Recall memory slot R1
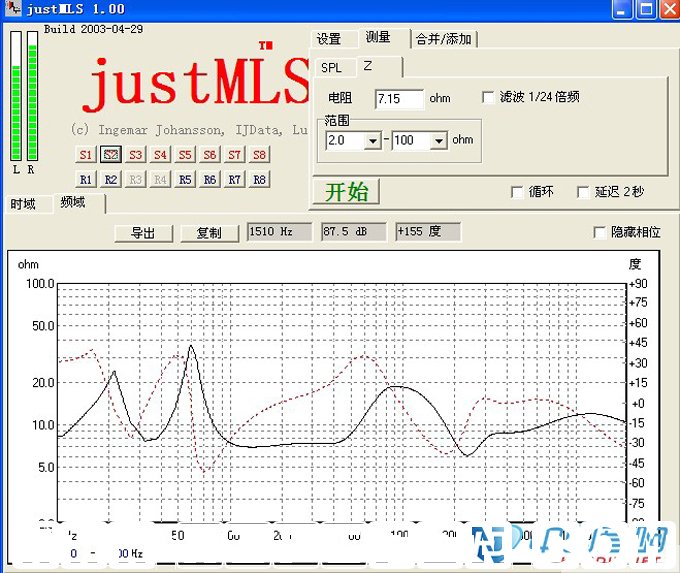680x573 pixels. (x=85, y=179)
